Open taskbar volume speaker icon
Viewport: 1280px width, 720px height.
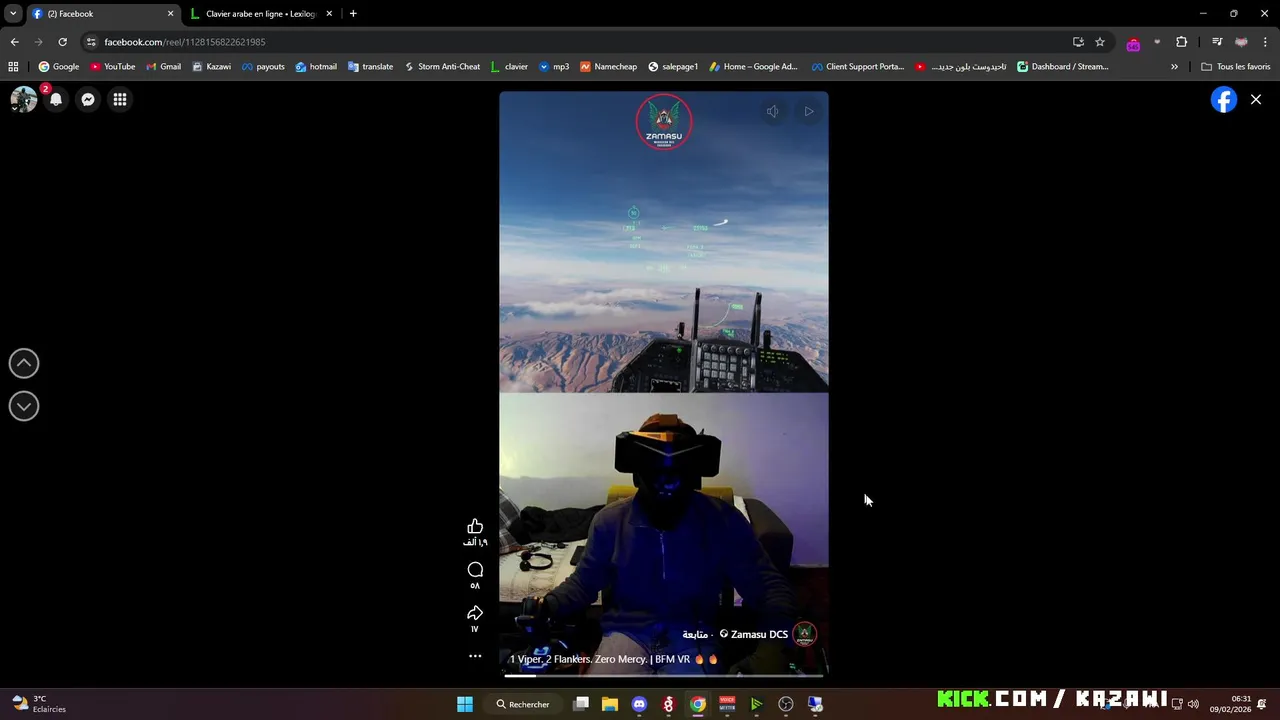pyautogui.click(x=1193, y=704)
